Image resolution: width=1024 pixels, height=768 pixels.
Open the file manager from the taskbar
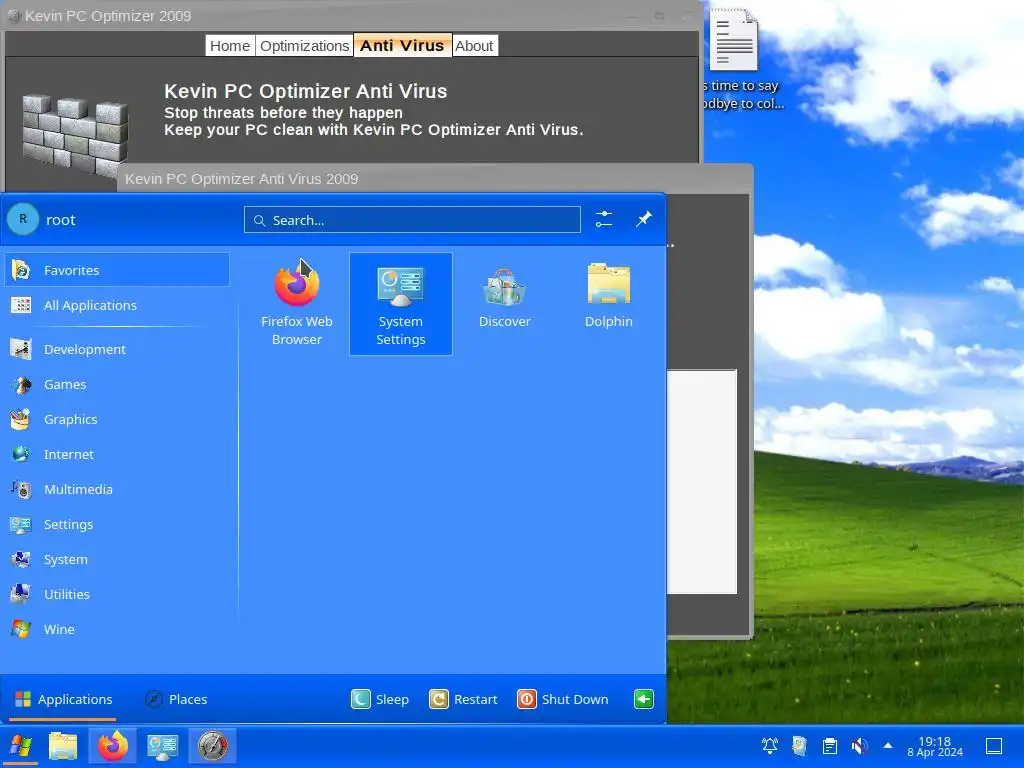(63, 746)
